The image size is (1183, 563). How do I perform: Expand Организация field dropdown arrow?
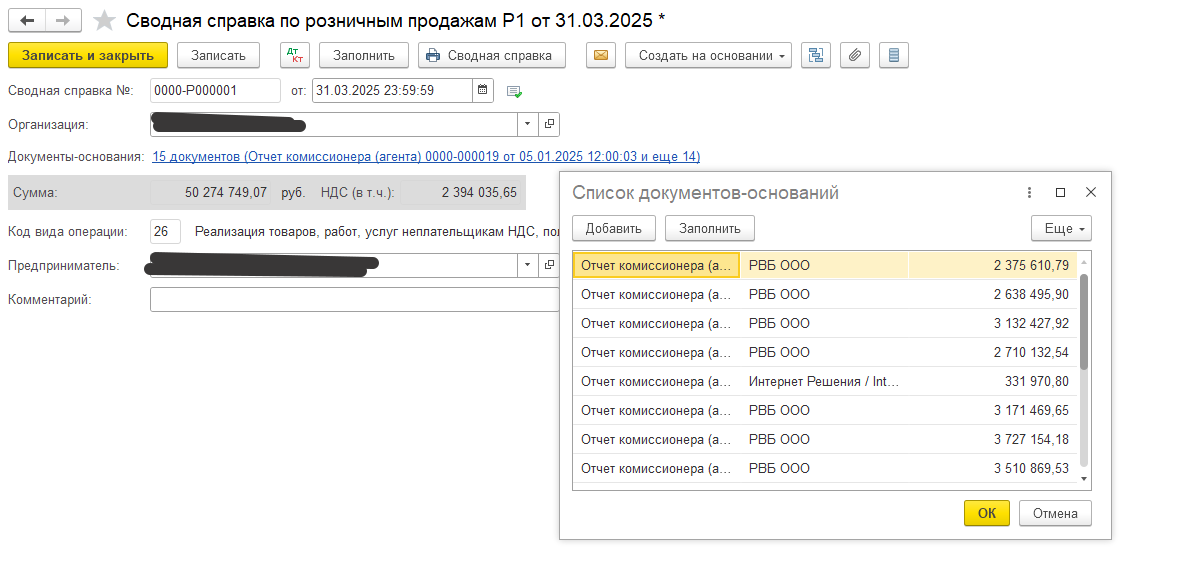tap(527, 124)
